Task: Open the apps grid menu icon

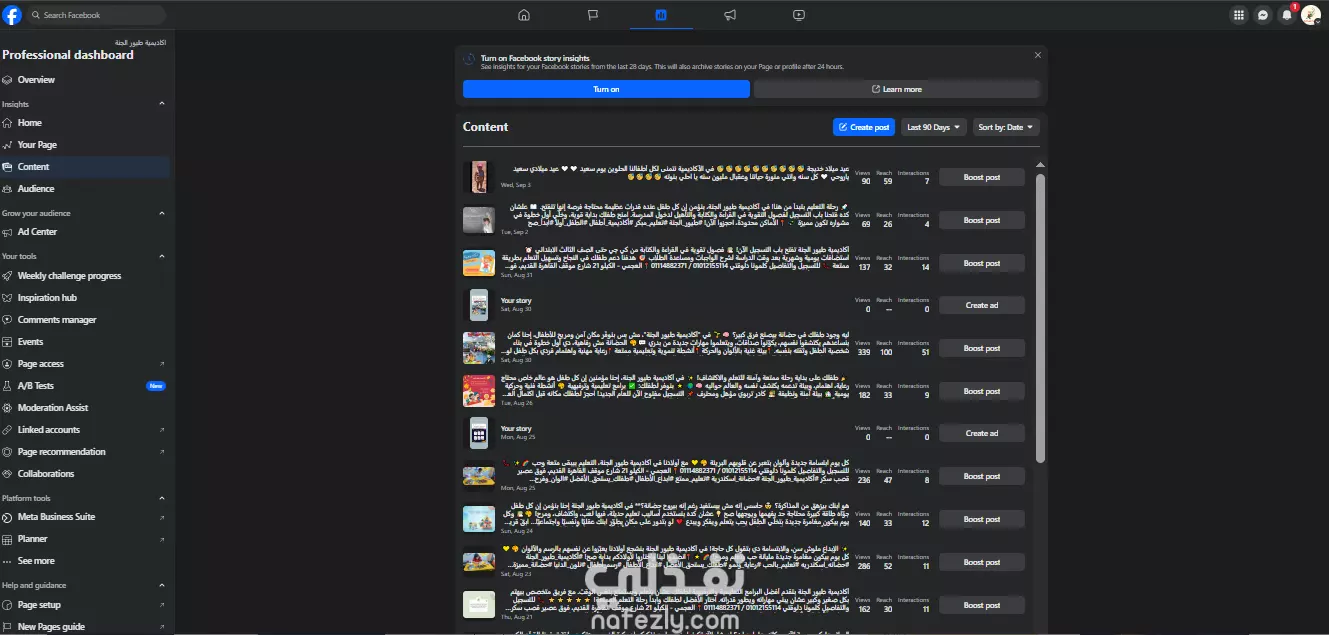Action: tap(1239, 15)
